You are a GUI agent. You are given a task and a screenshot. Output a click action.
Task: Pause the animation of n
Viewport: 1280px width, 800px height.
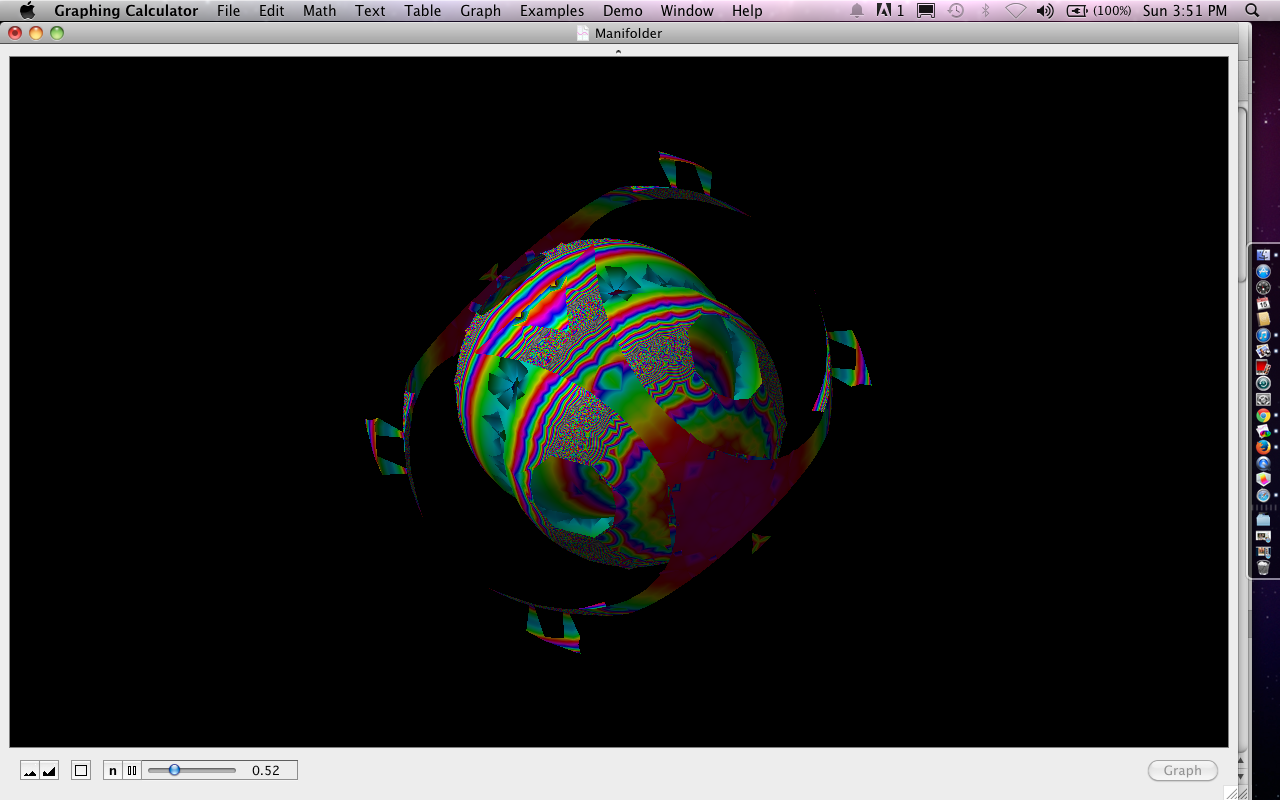pyautogui.click(x=132, y=770)
